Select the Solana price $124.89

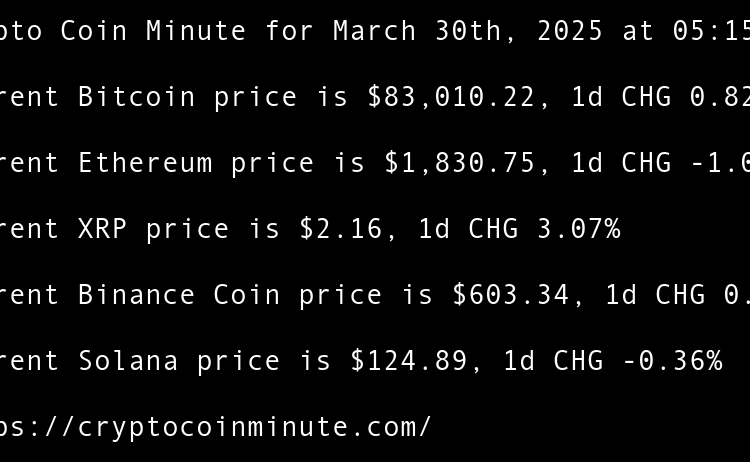409,361
